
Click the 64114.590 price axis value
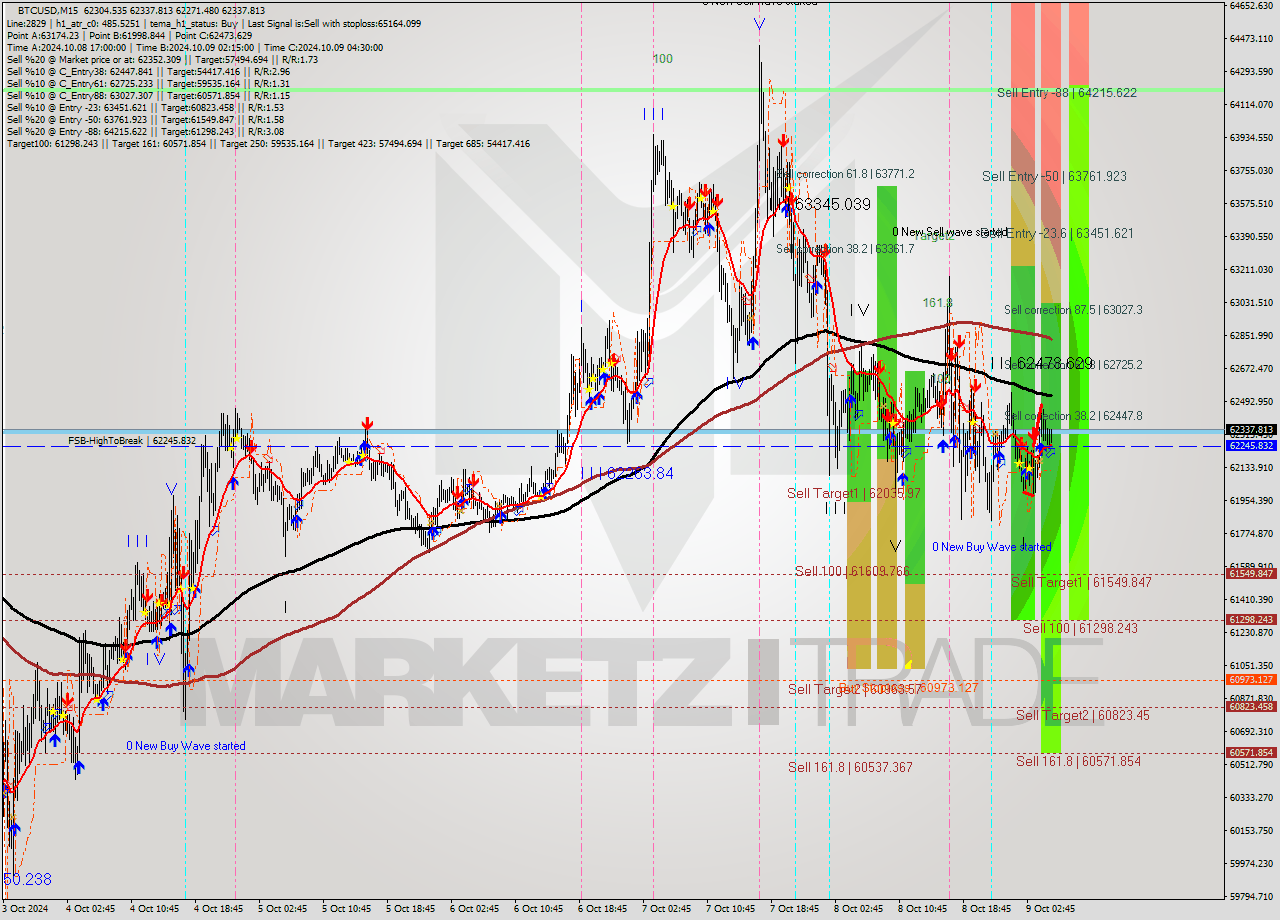(1250, 104)
